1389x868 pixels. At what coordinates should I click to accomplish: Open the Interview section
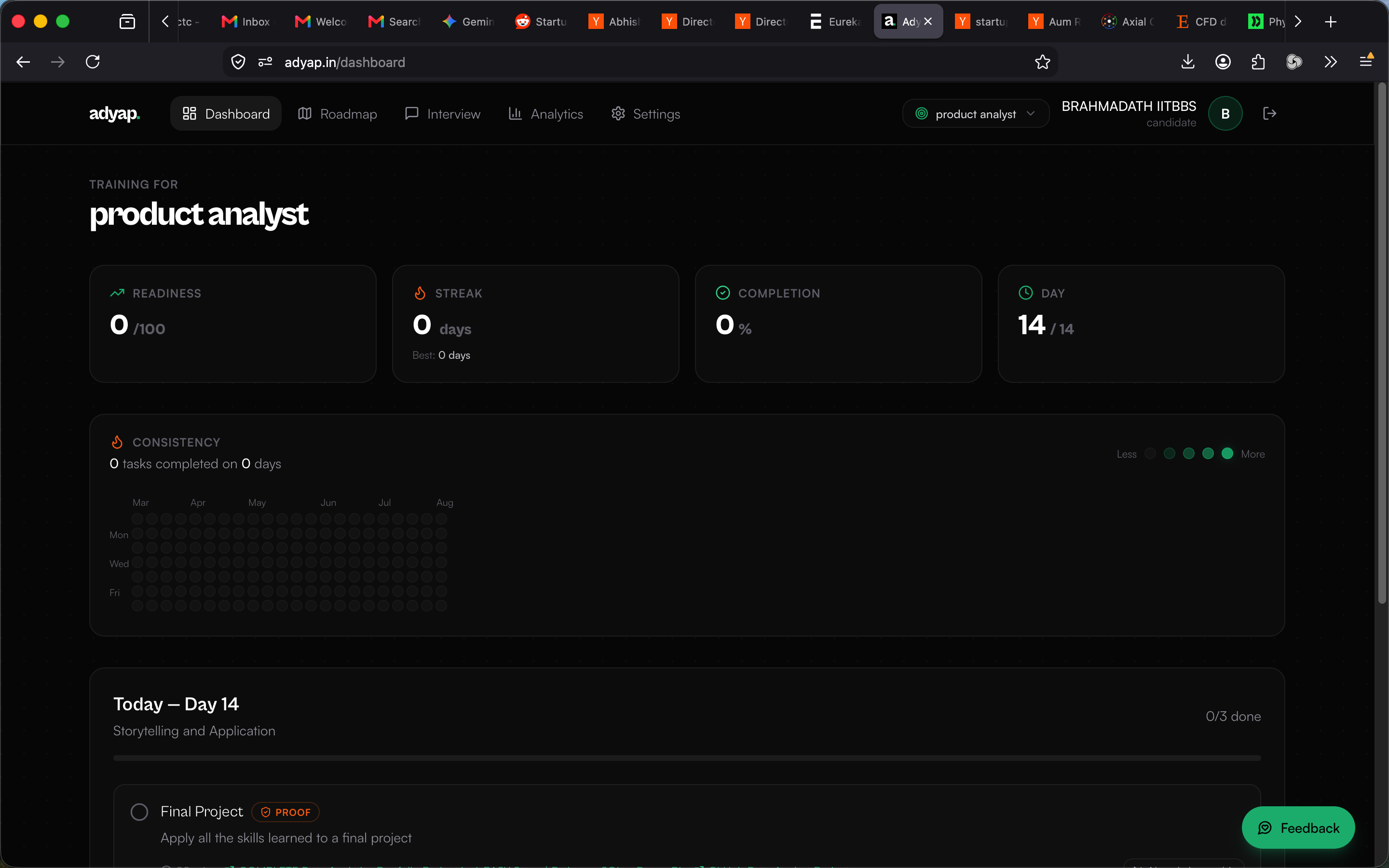coord(443,114)
